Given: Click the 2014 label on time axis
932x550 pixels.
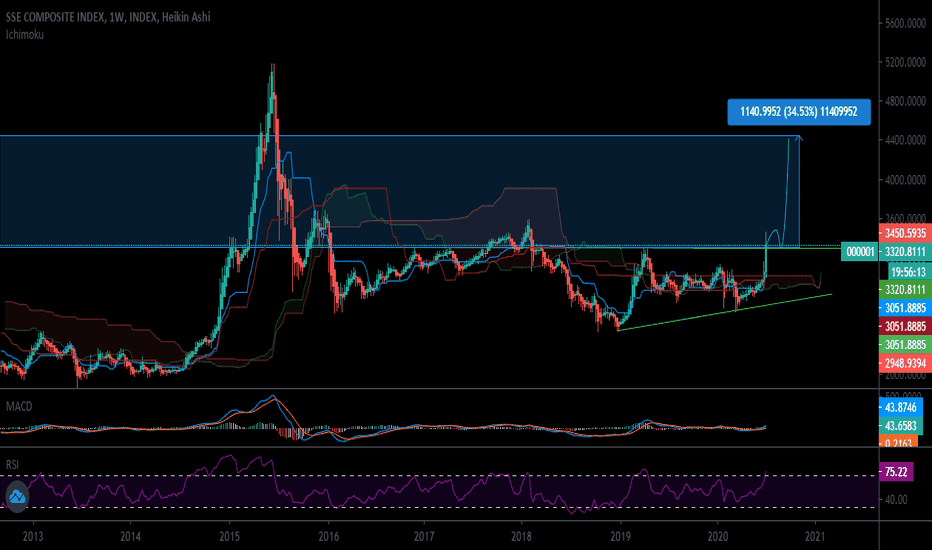Looking at the screenshot, I should 130,537.
